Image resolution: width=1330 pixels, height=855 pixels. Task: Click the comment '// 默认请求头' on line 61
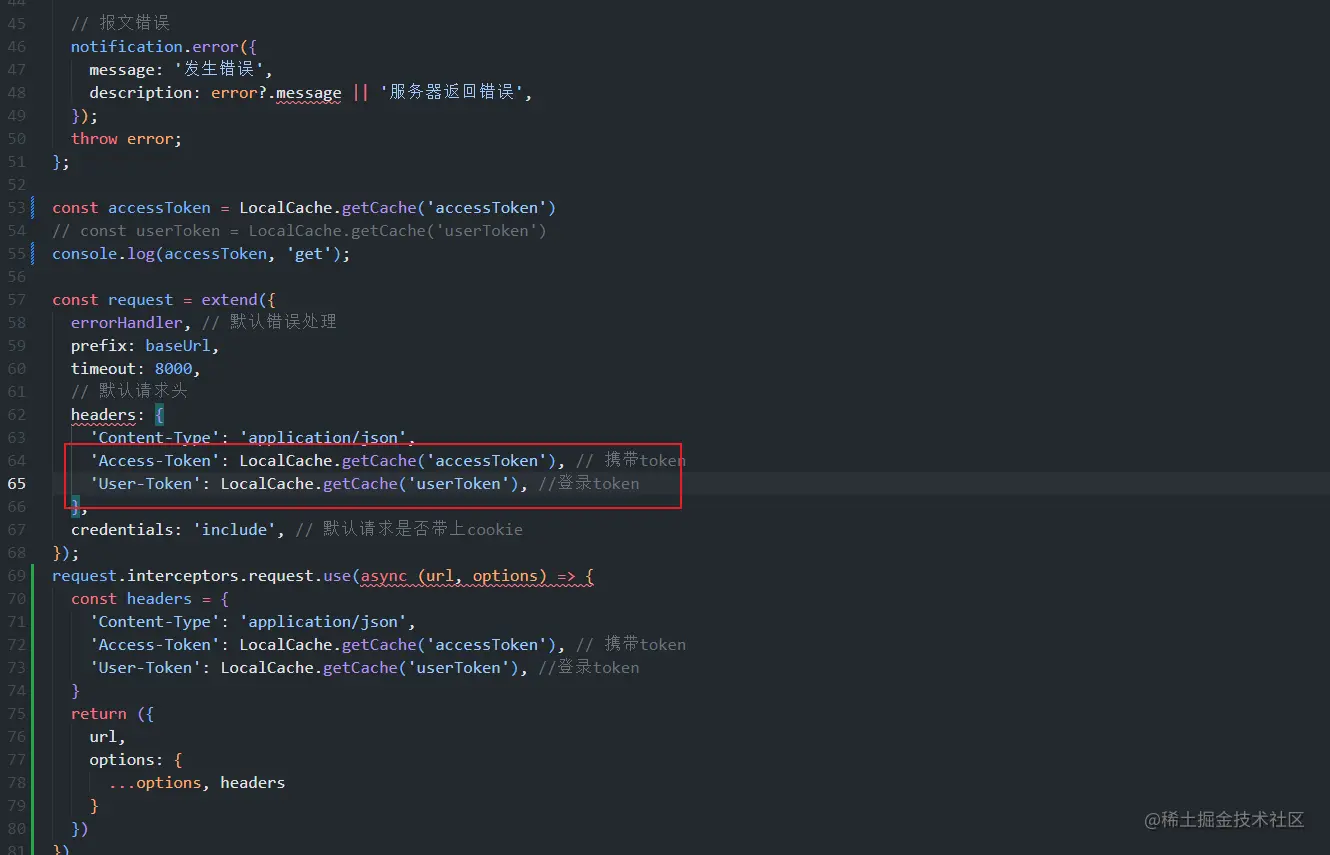(129, 391)
